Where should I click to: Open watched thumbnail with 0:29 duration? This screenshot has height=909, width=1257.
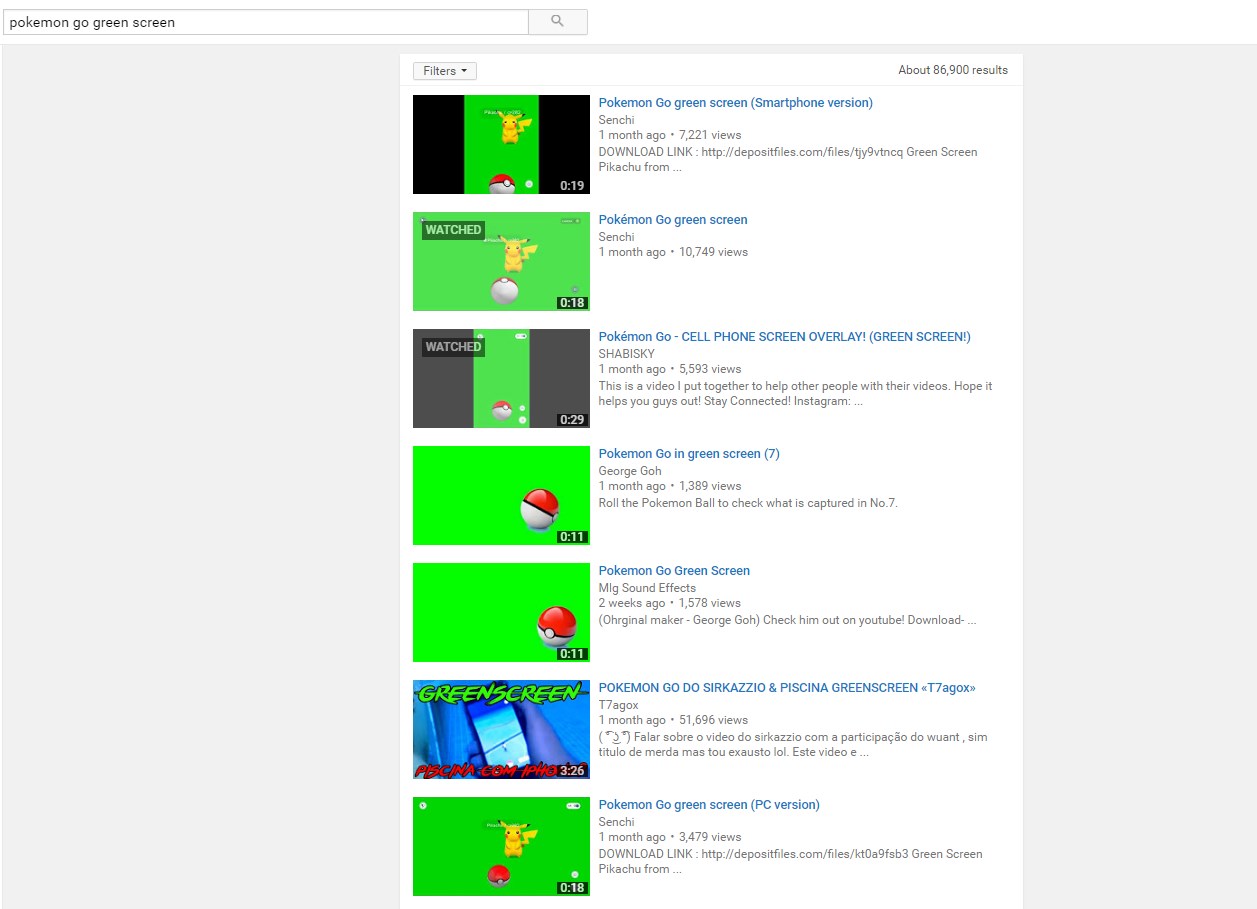point(501,379)
